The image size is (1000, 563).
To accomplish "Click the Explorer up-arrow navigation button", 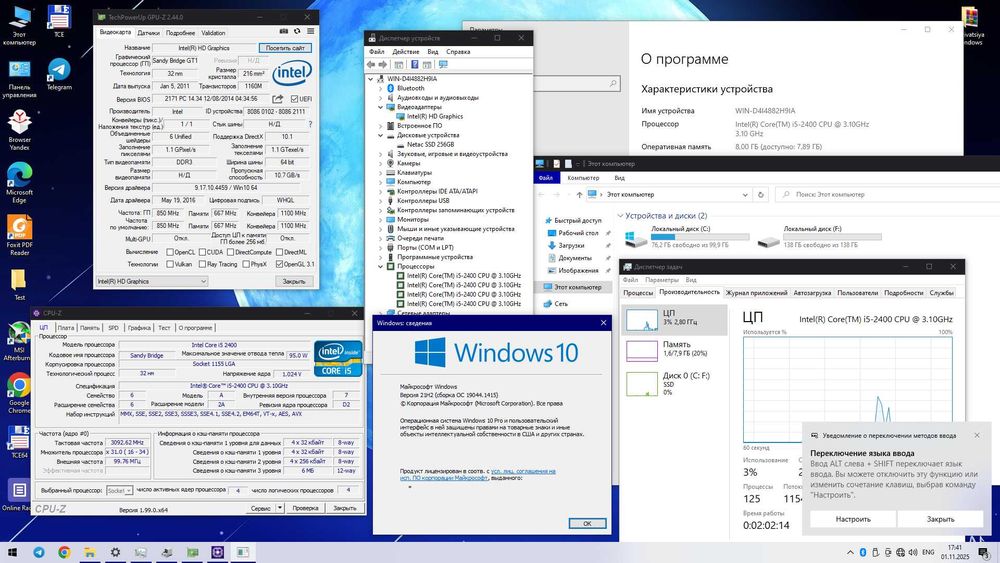I will (x=579, y=194).
